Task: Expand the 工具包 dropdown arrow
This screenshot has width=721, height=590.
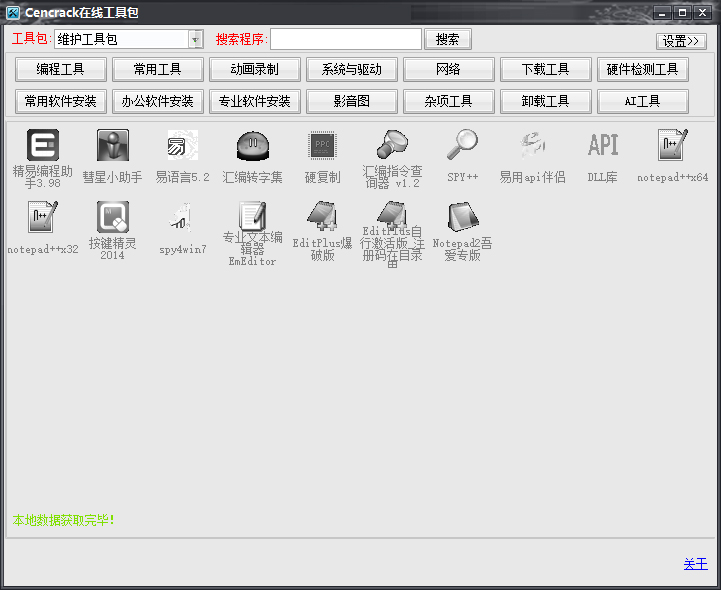Action: coord(196,40)
